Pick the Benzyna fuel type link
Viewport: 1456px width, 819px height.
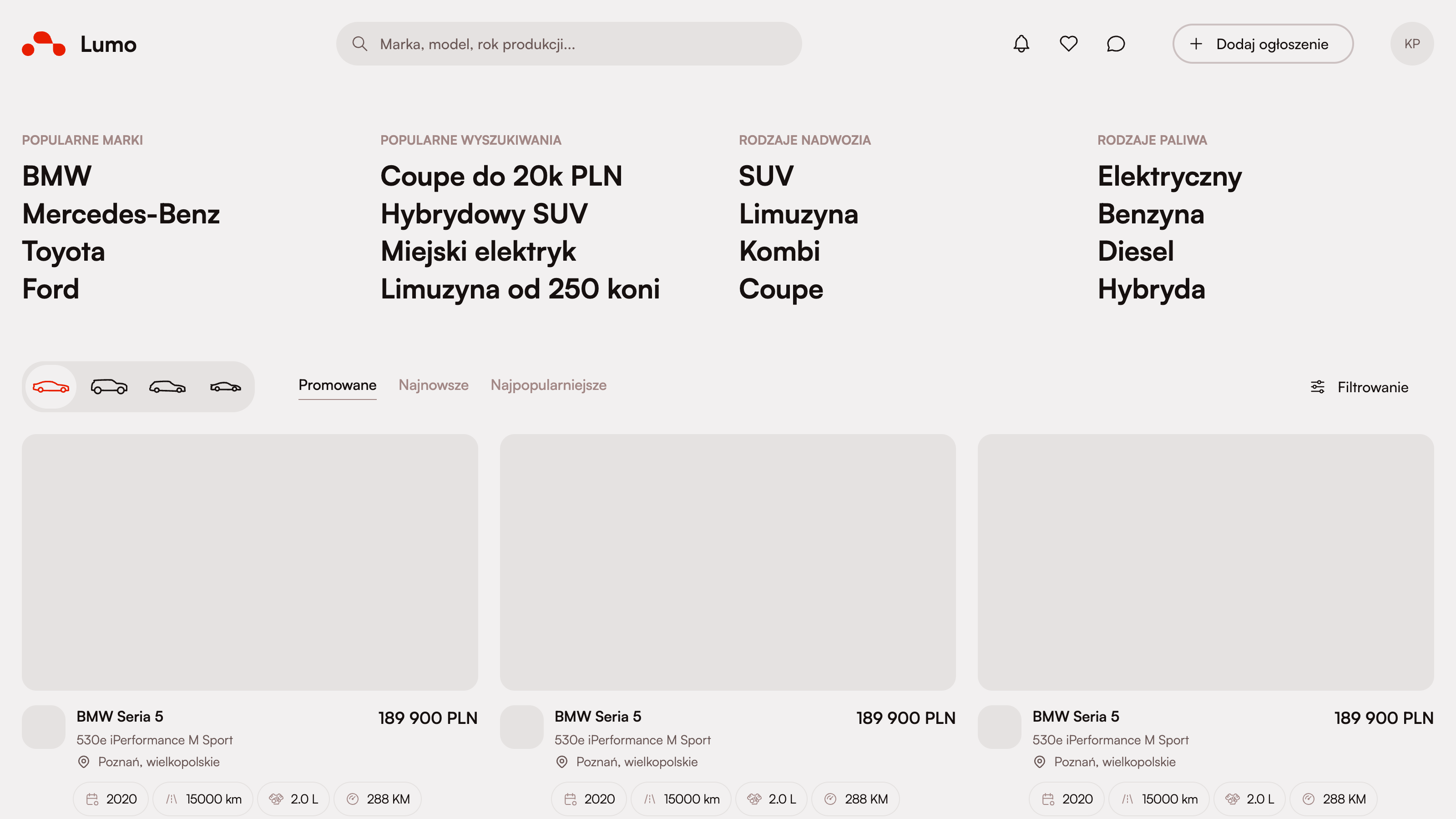[1151, 214]
